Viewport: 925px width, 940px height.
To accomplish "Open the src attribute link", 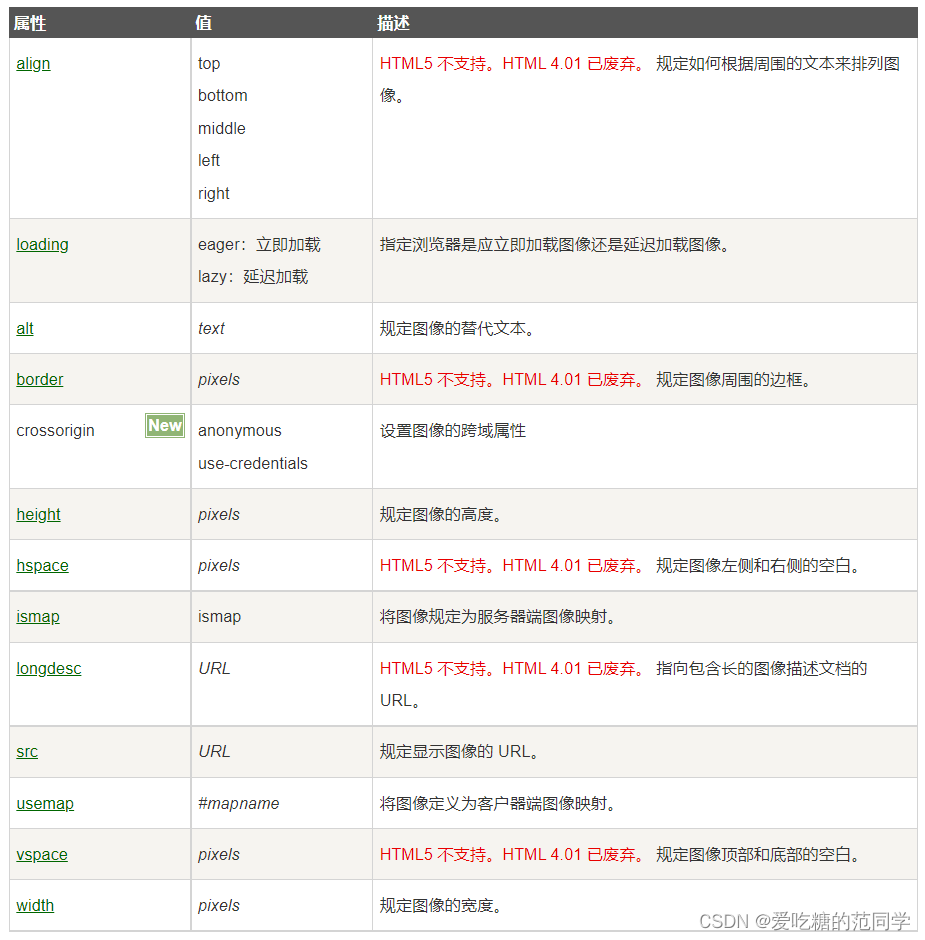I will (27, 751).
